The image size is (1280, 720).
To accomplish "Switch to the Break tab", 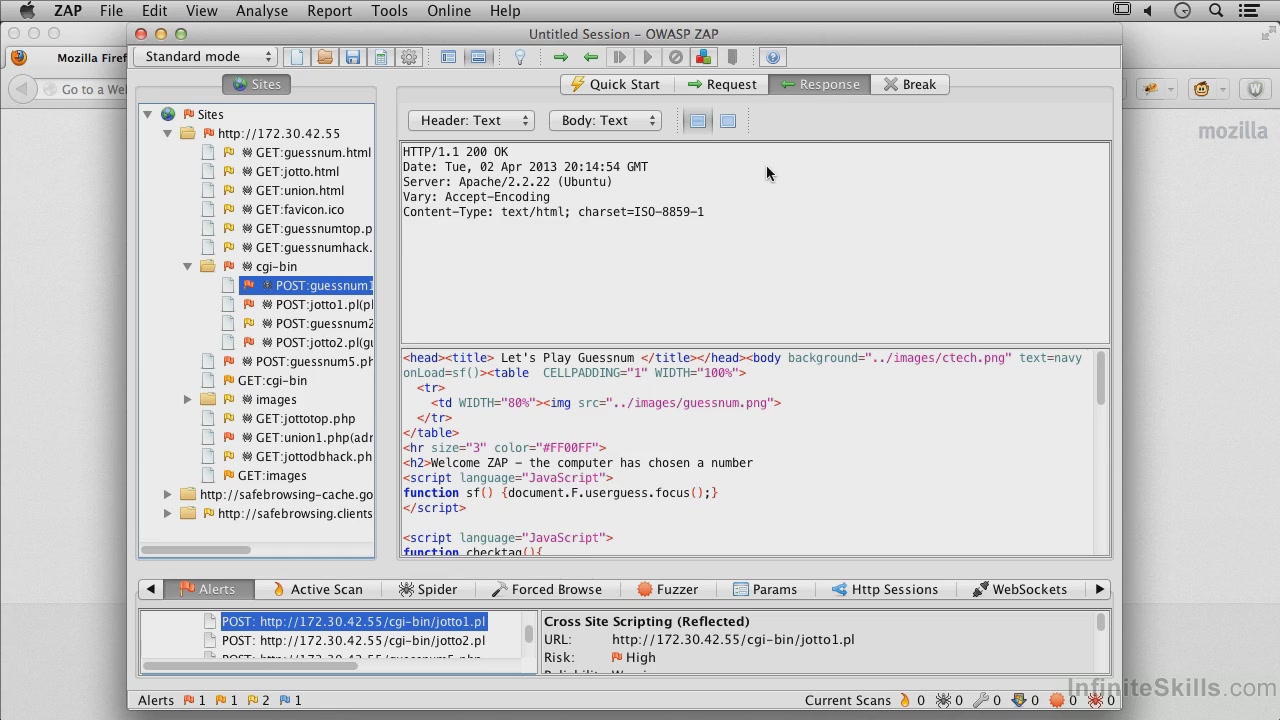I will [909, 85].
